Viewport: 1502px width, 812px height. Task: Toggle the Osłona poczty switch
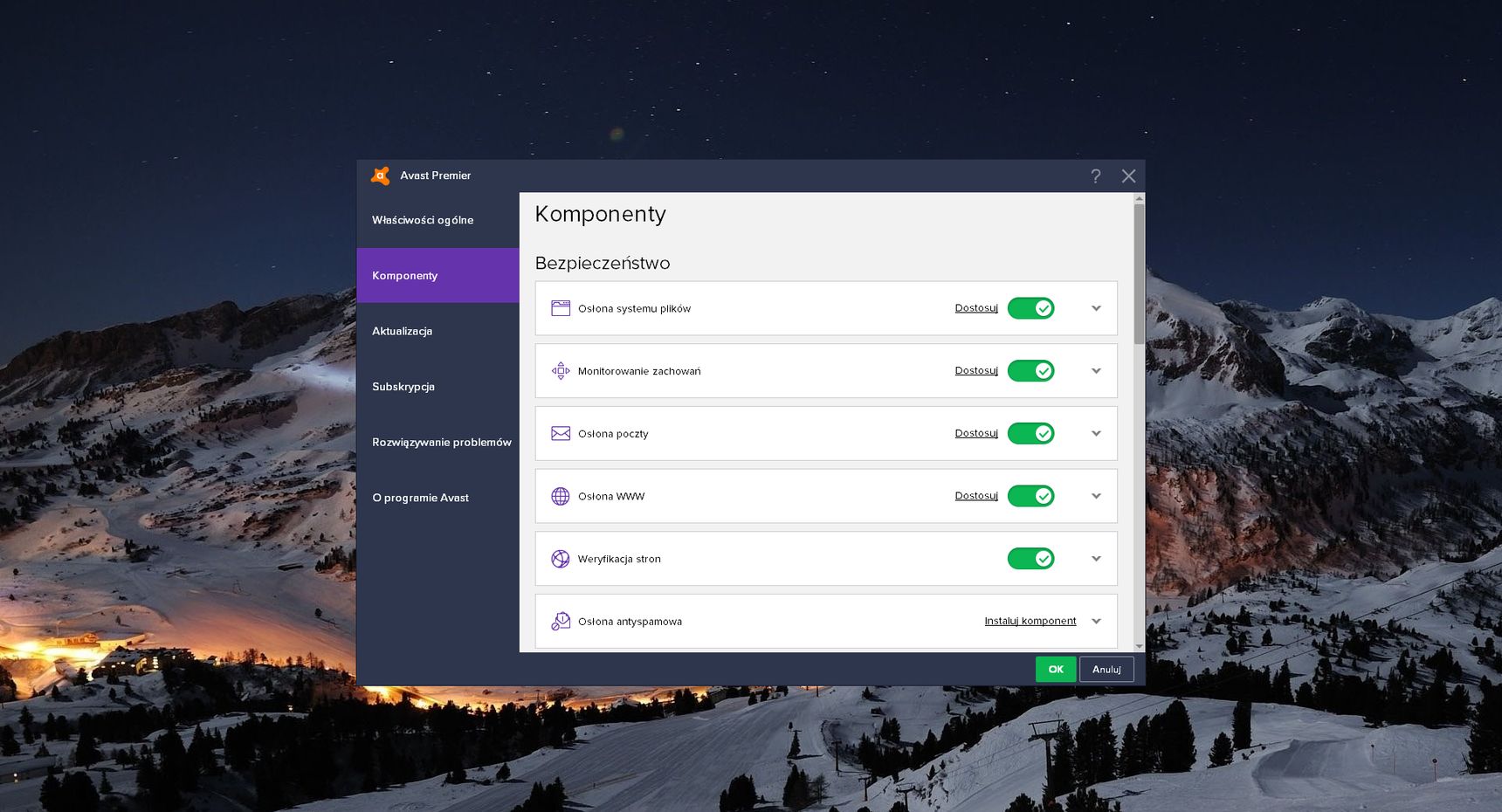[x=1030, y=433]
